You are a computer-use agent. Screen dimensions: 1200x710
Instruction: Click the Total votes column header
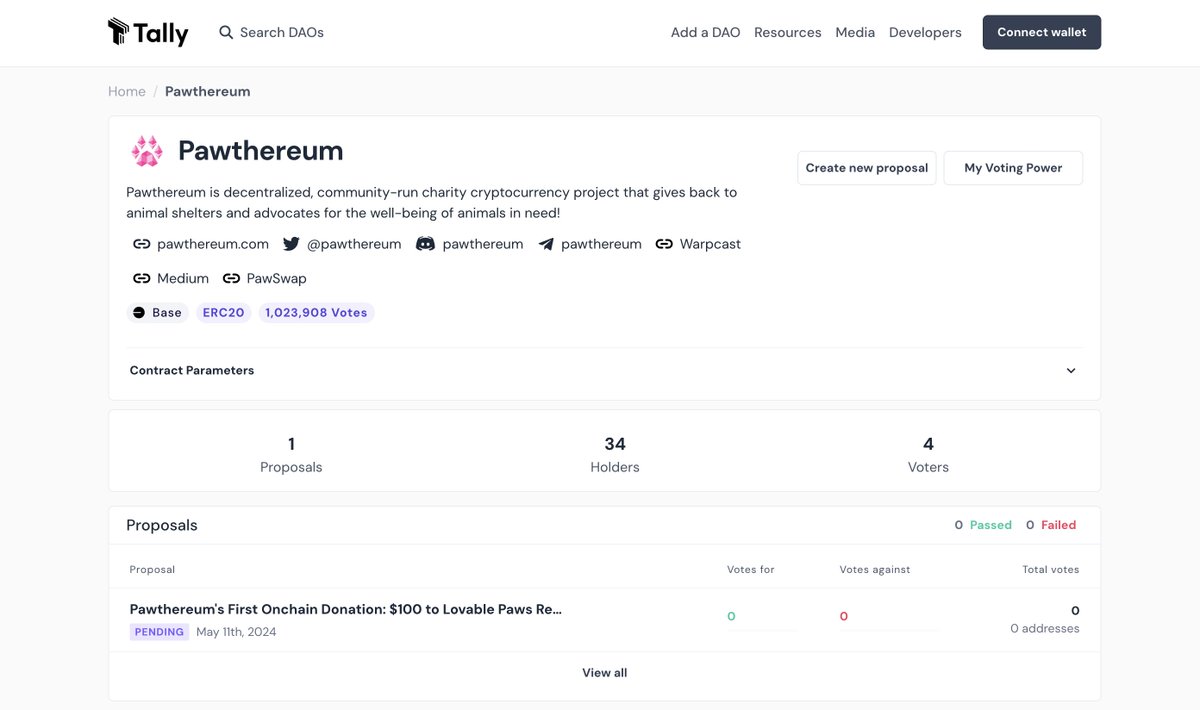[1051, 570]
